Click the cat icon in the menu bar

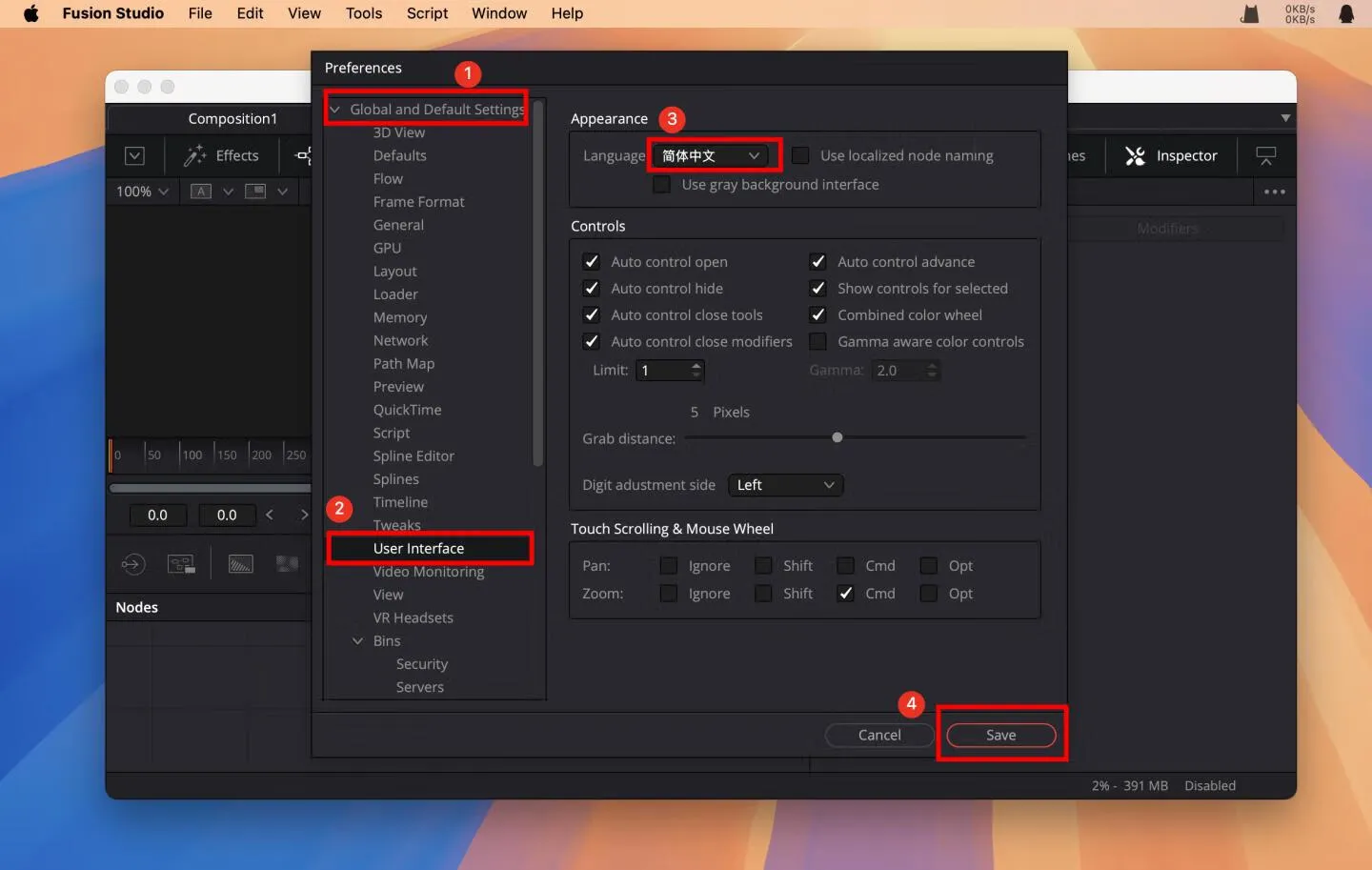(1250, 13)
